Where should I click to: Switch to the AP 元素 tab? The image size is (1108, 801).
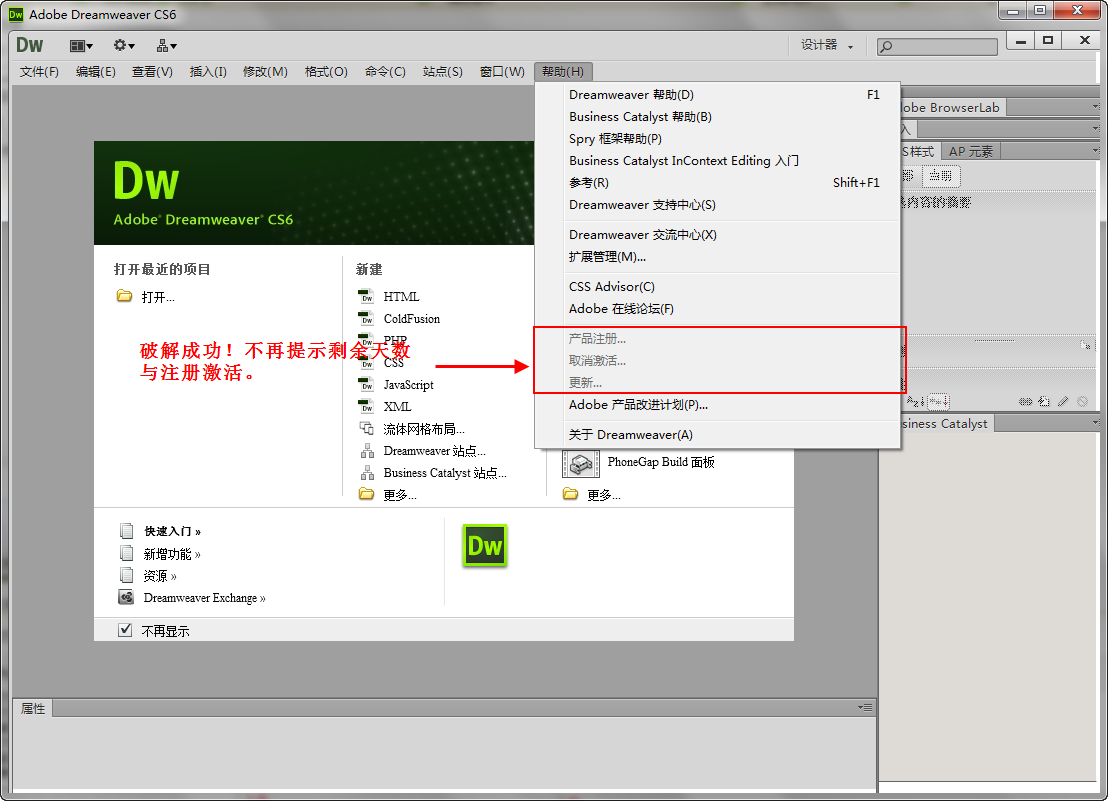pos(969,151)
